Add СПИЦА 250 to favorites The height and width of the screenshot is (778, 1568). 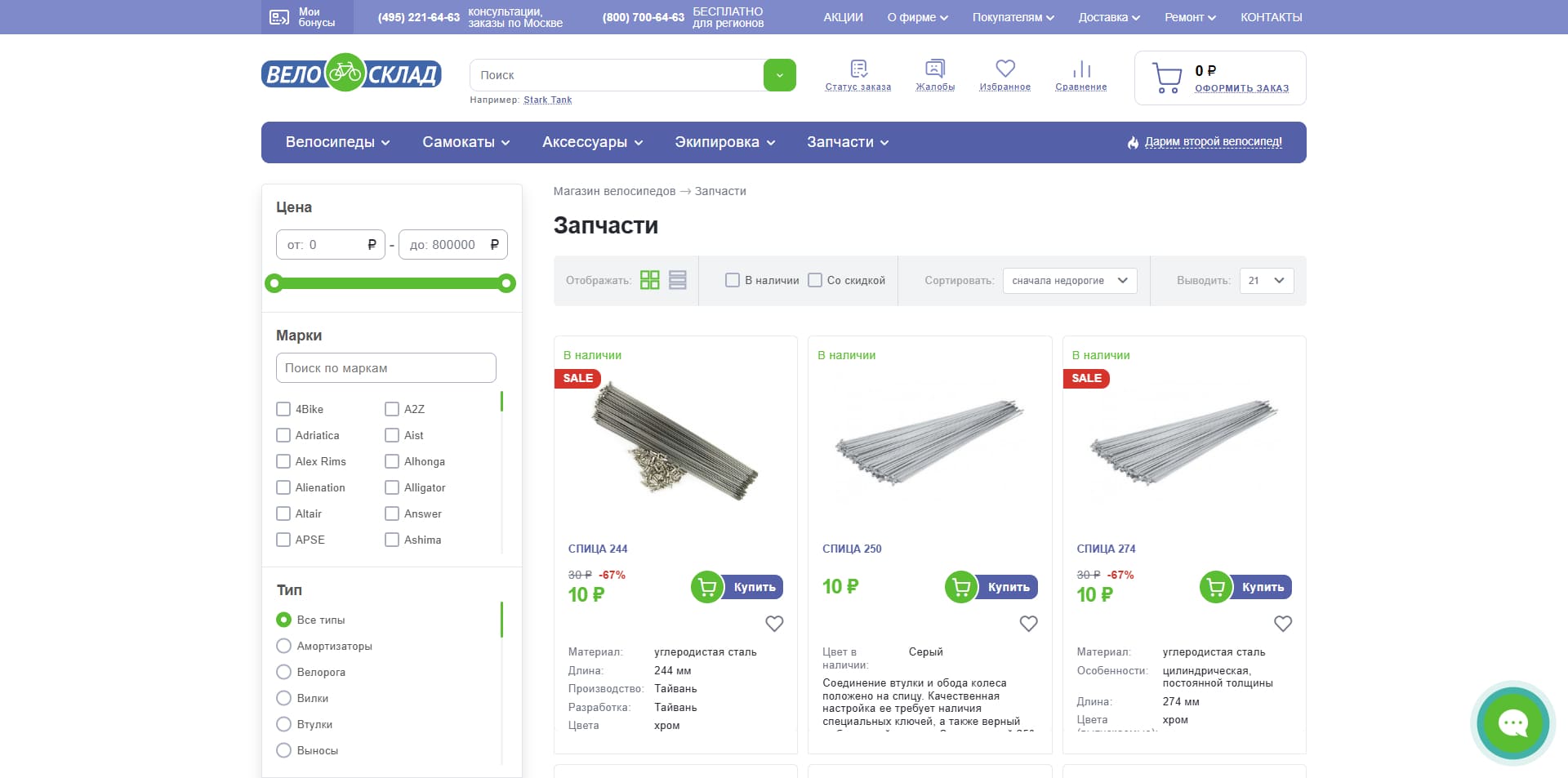[1028, 624]
